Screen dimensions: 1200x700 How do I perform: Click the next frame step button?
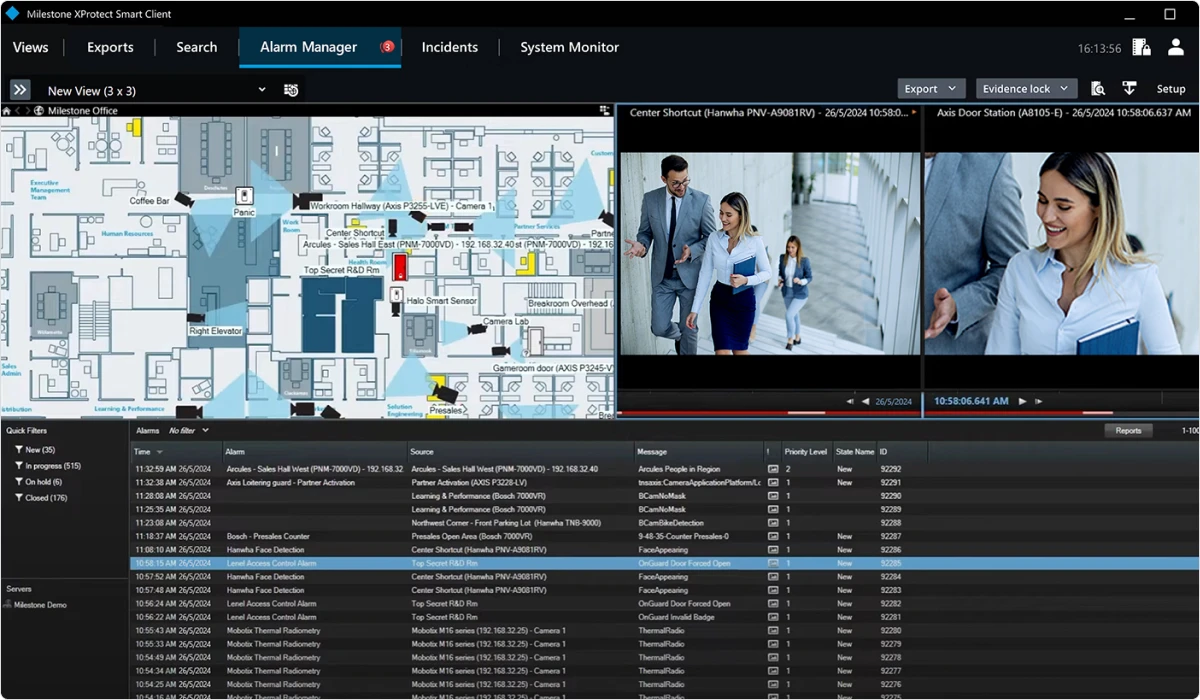pos(1040,401)
